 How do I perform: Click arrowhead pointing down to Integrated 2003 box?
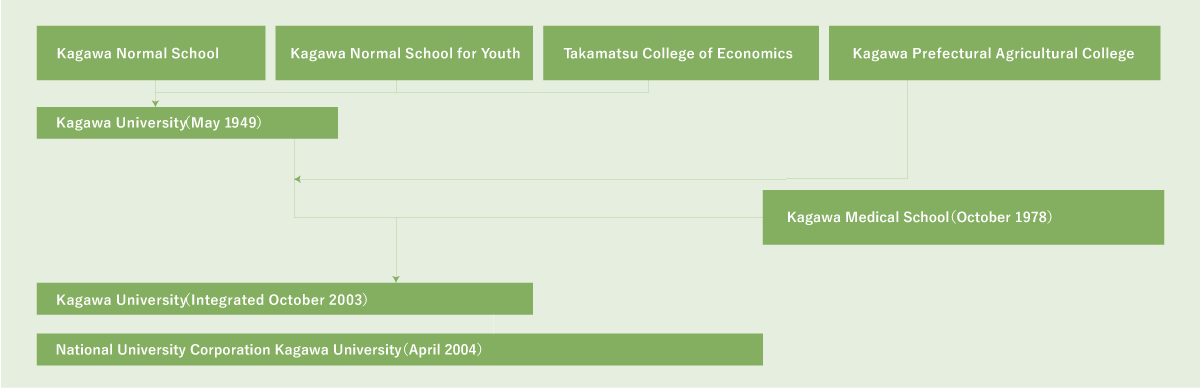[396, 279]
